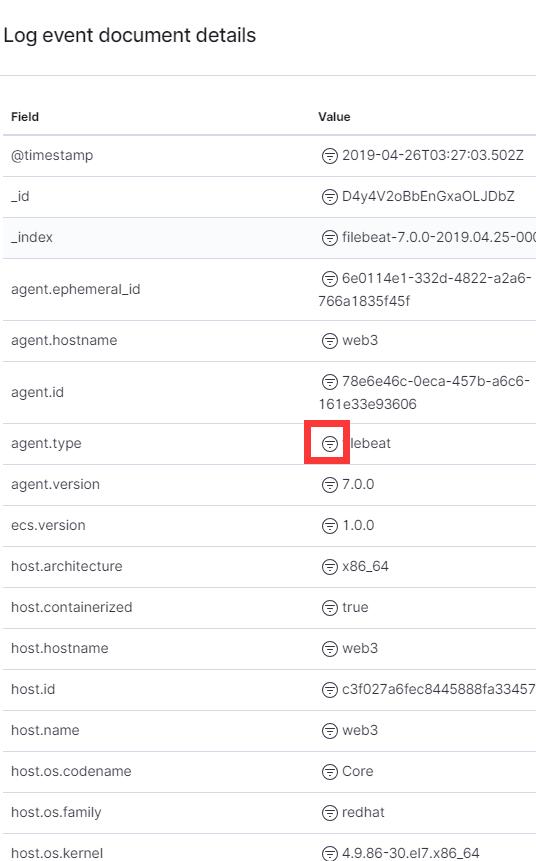Click filter icon for host.os.kernel value
536x861 pixels.
tap(330, 853)
